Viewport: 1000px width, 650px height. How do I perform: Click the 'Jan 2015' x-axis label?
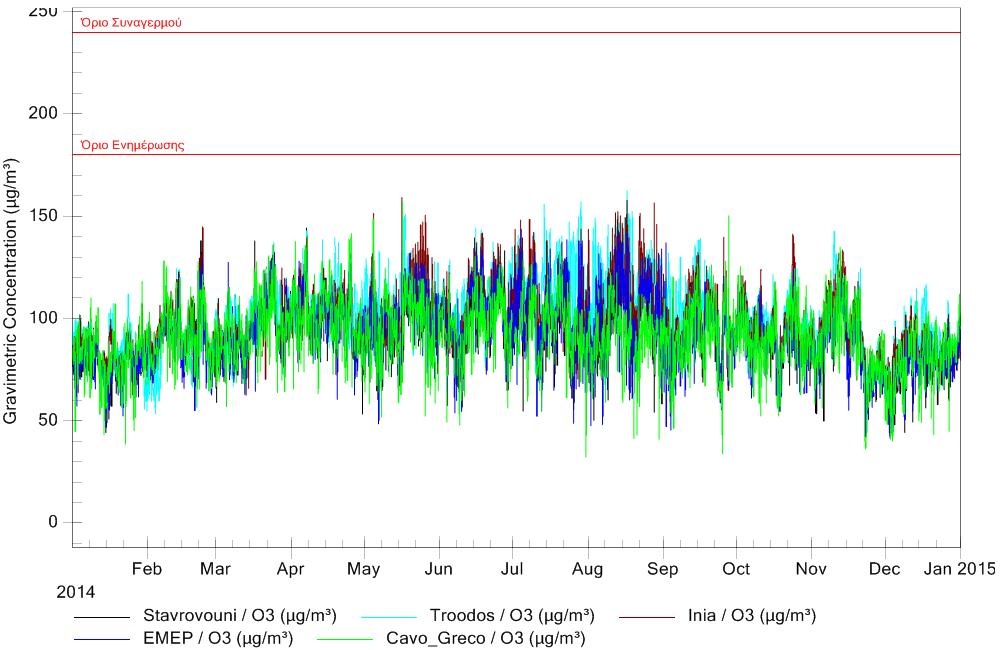point(960,569)
